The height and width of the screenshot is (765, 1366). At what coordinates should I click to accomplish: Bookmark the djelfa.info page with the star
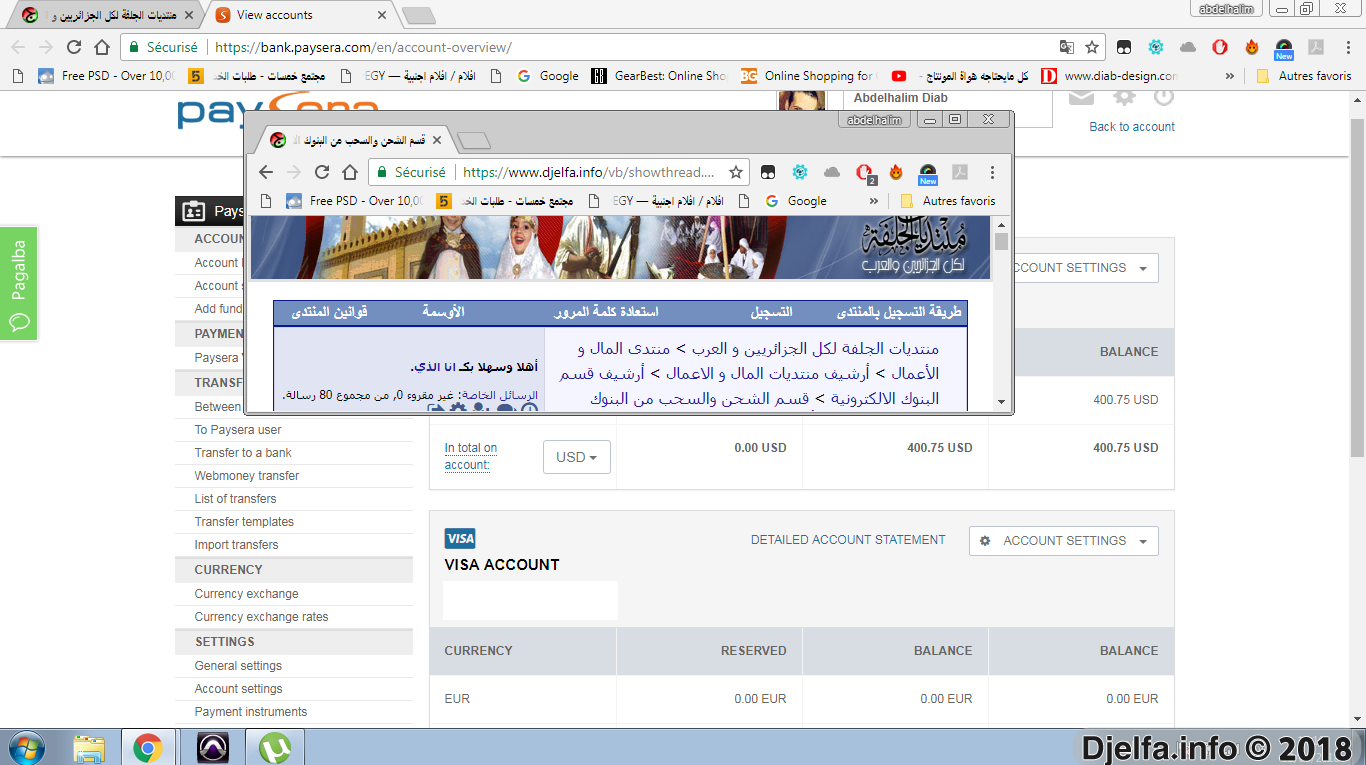click(736, 172)
